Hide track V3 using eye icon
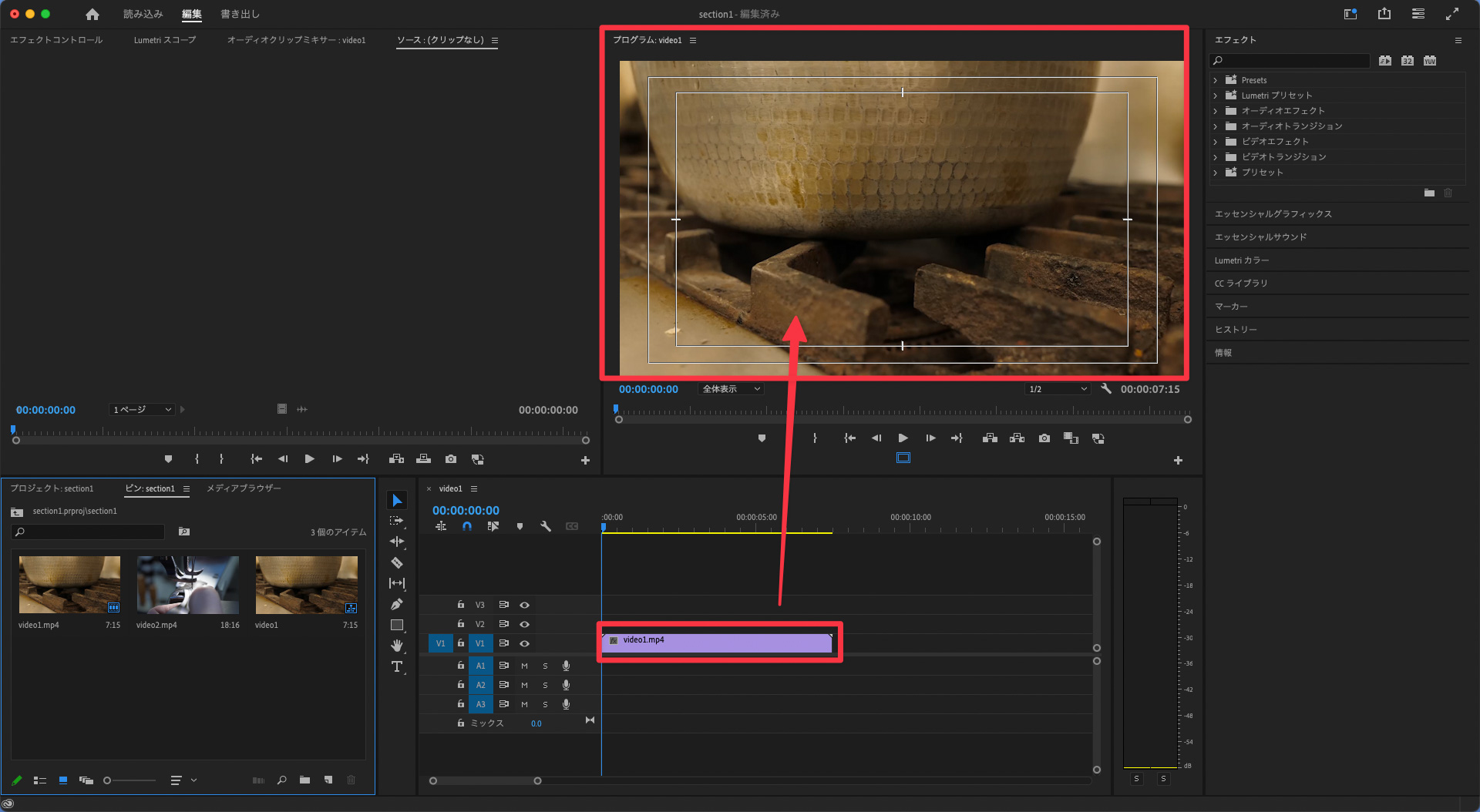The height and width of the screenshot is (812, 1480). 524,605
